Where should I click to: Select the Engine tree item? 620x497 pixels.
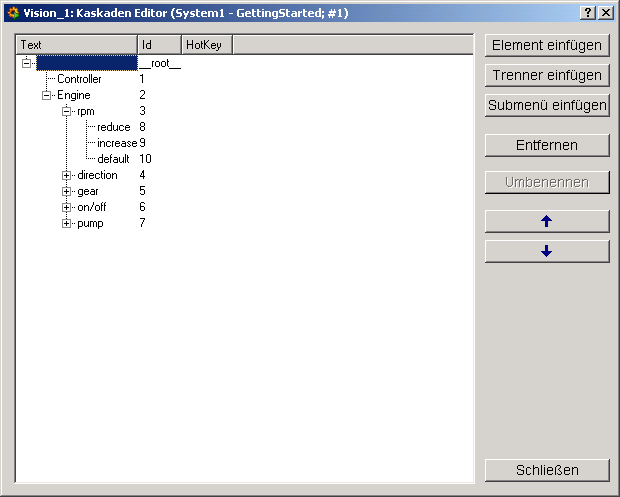pos(74,95)
